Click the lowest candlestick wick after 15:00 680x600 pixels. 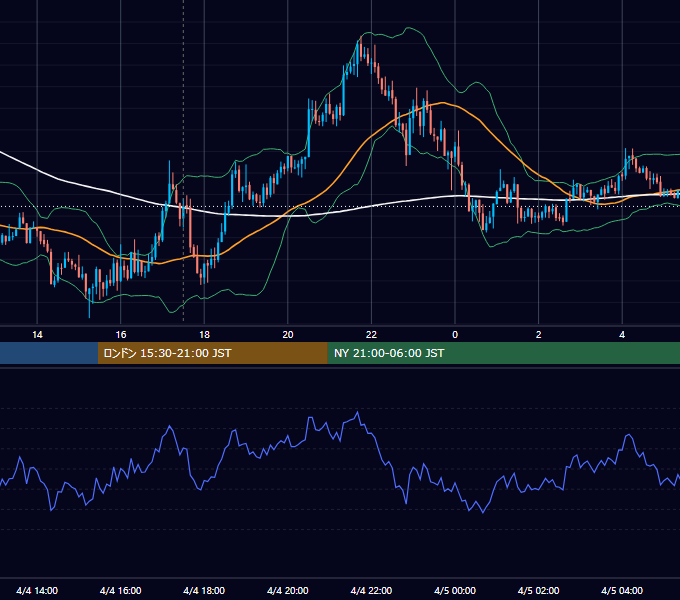(x=90, y=302)
